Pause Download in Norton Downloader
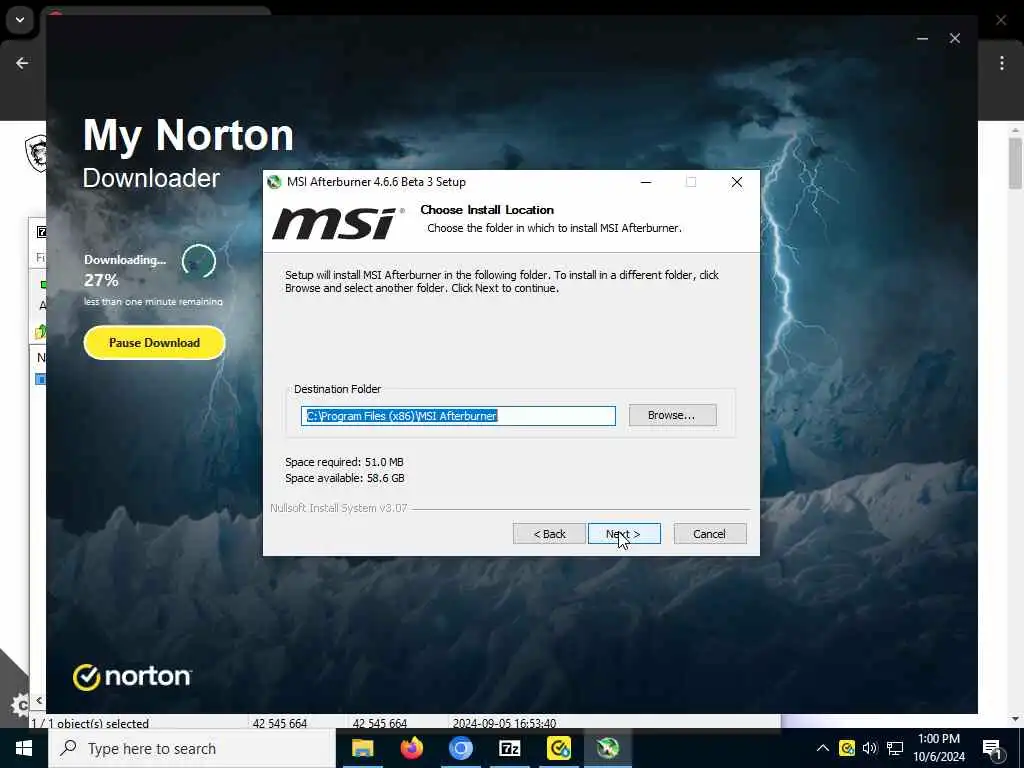Viewport: 1024px width, 768px height. click(x=154, y=343)
